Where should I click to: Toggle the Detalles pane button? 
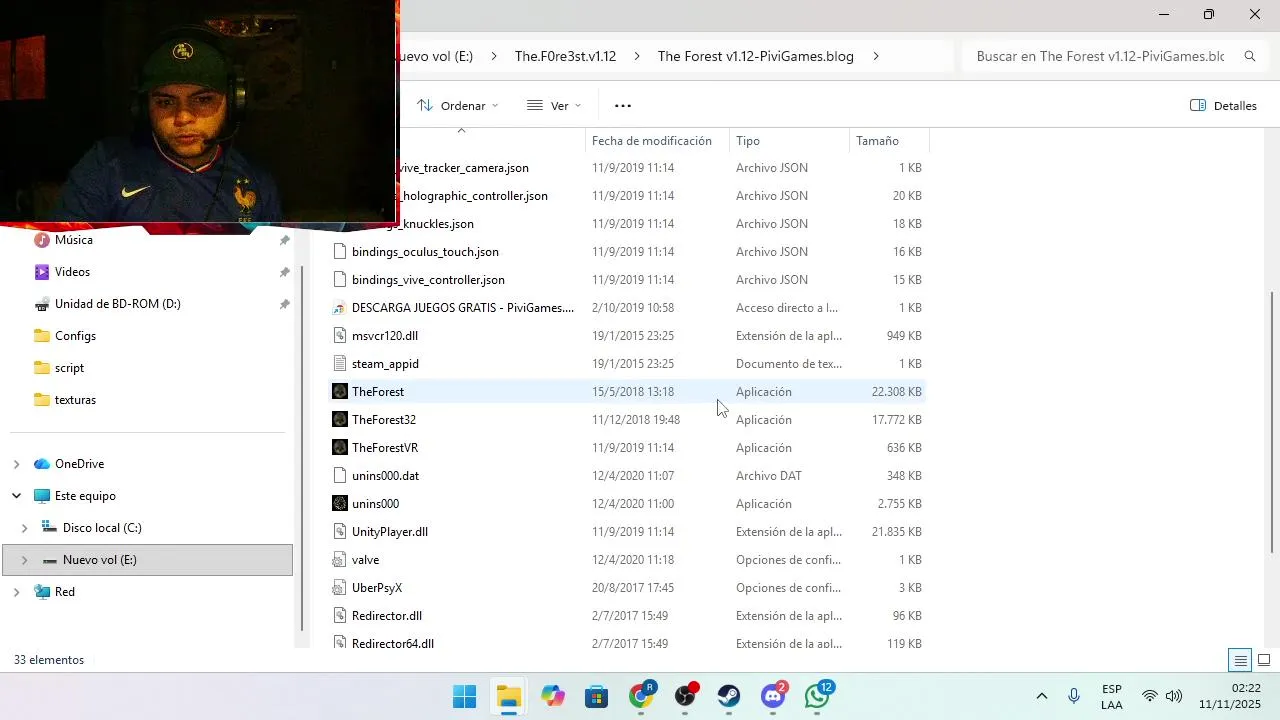pyautogui.click(x=1223, y=106)
